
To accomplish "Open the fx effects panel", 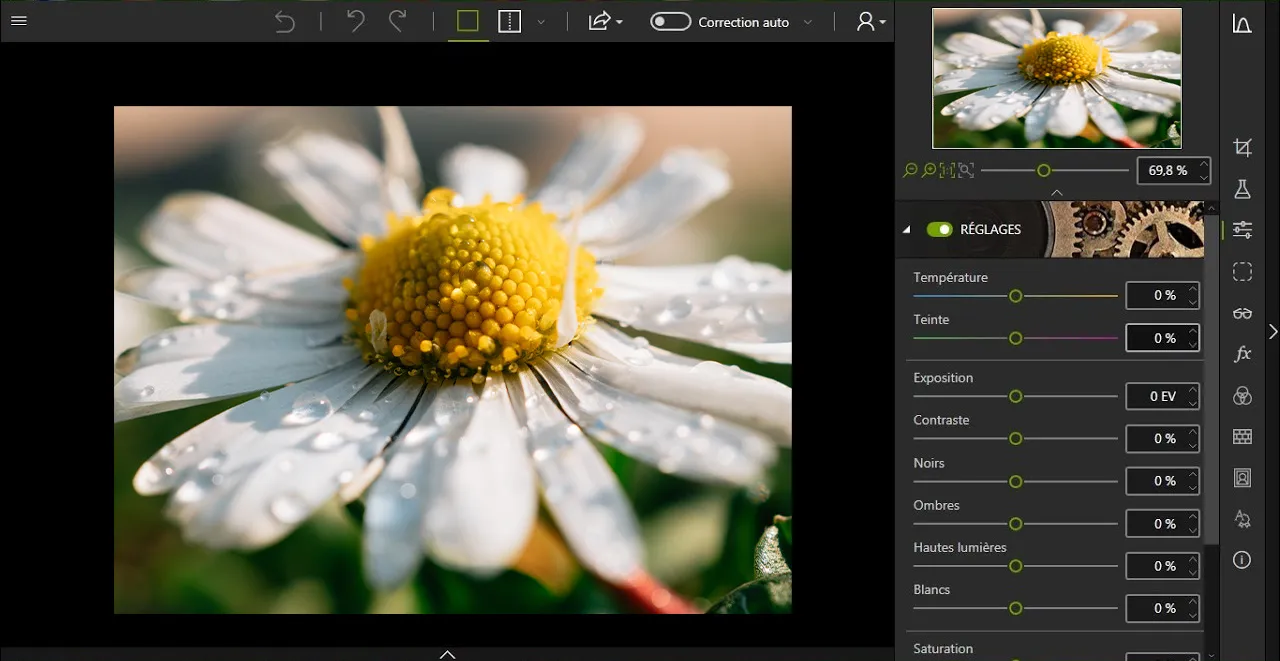I will point(1242,354).
